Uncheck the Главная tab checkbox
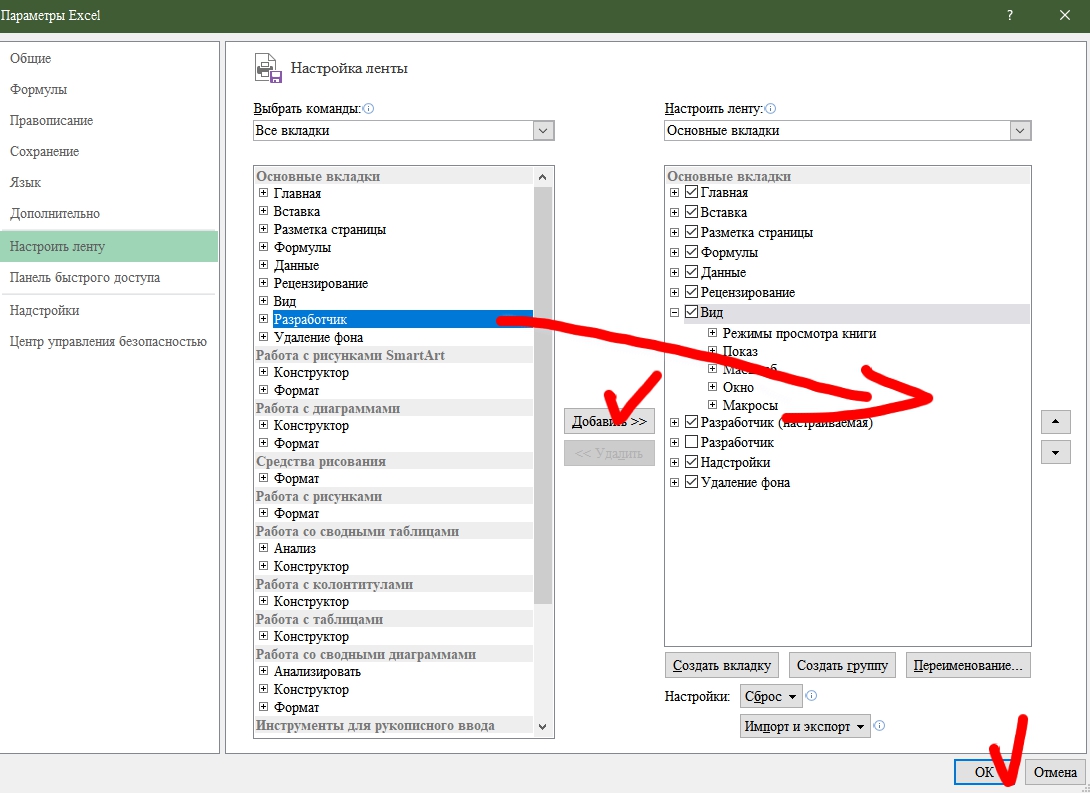The image size is (1090, 793). coord(691,193)
